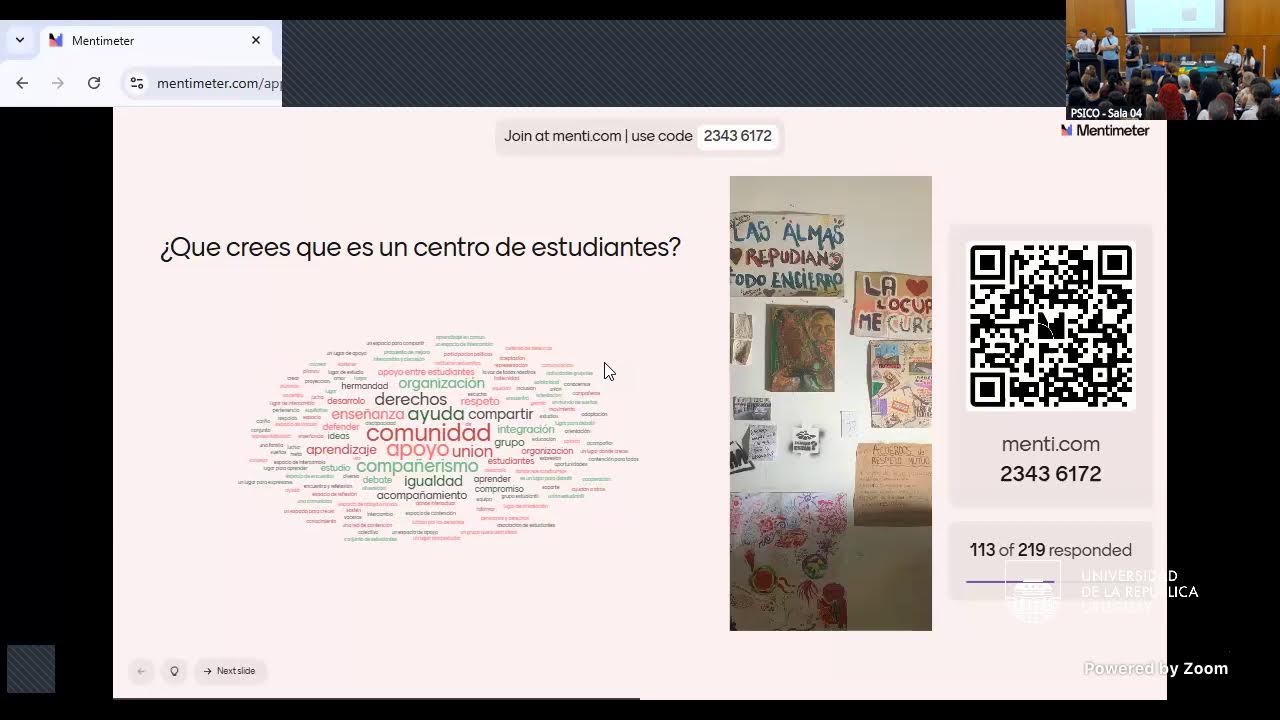Close the Mentimeter tab

tap(256, 41)
